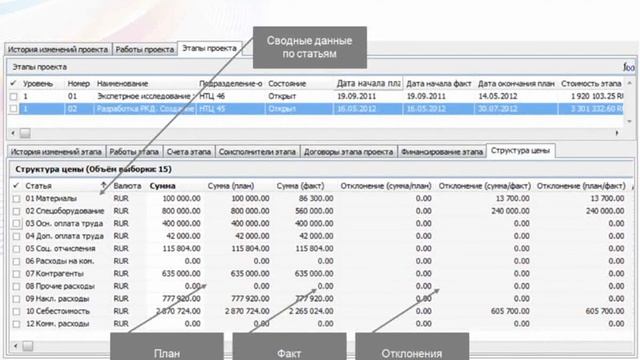Open the История изменений этапа tab
This screenshot has width=640, height=360.
point(56,152)
